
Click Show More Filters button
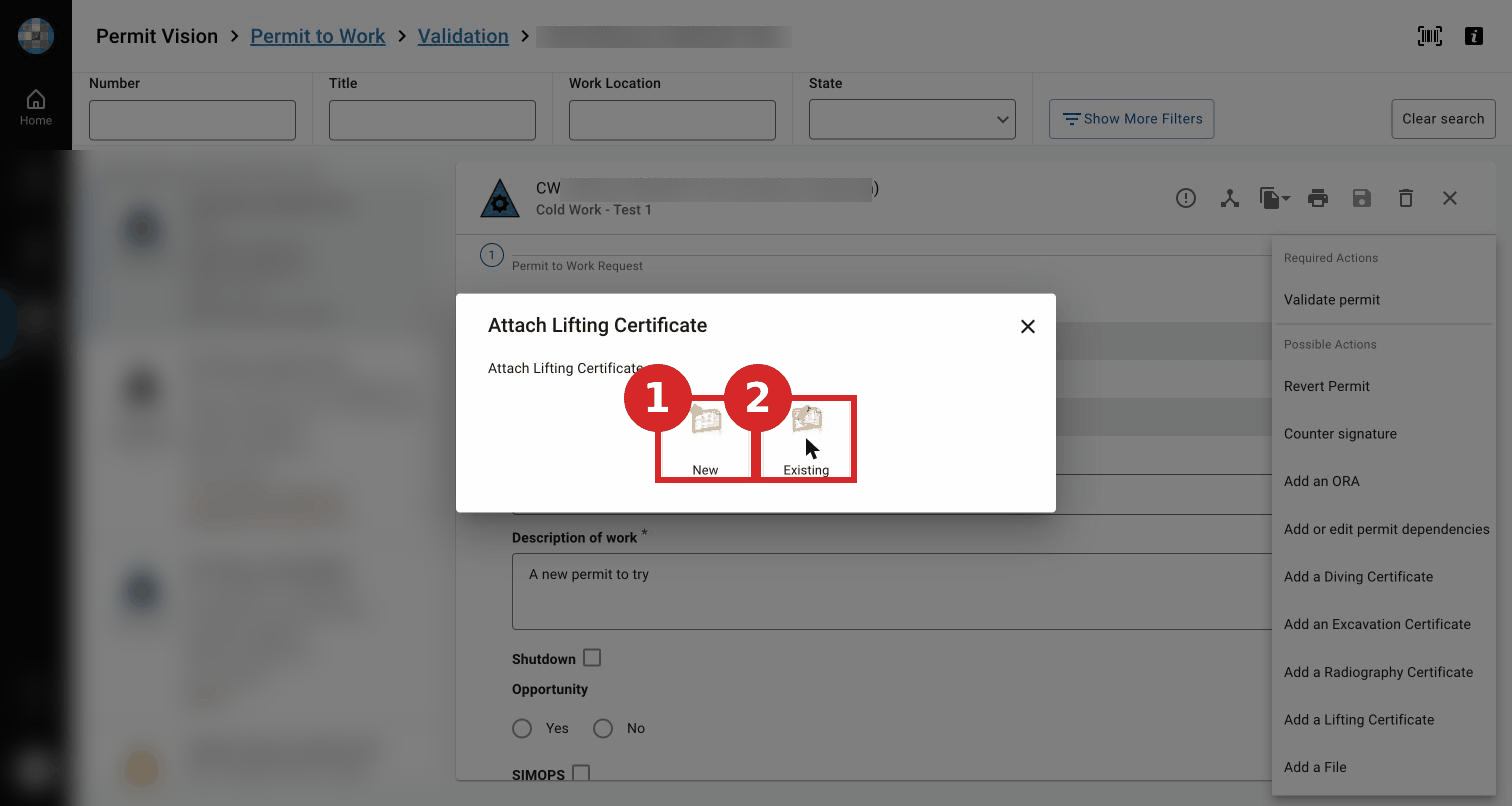click(x=1132, y=118)
